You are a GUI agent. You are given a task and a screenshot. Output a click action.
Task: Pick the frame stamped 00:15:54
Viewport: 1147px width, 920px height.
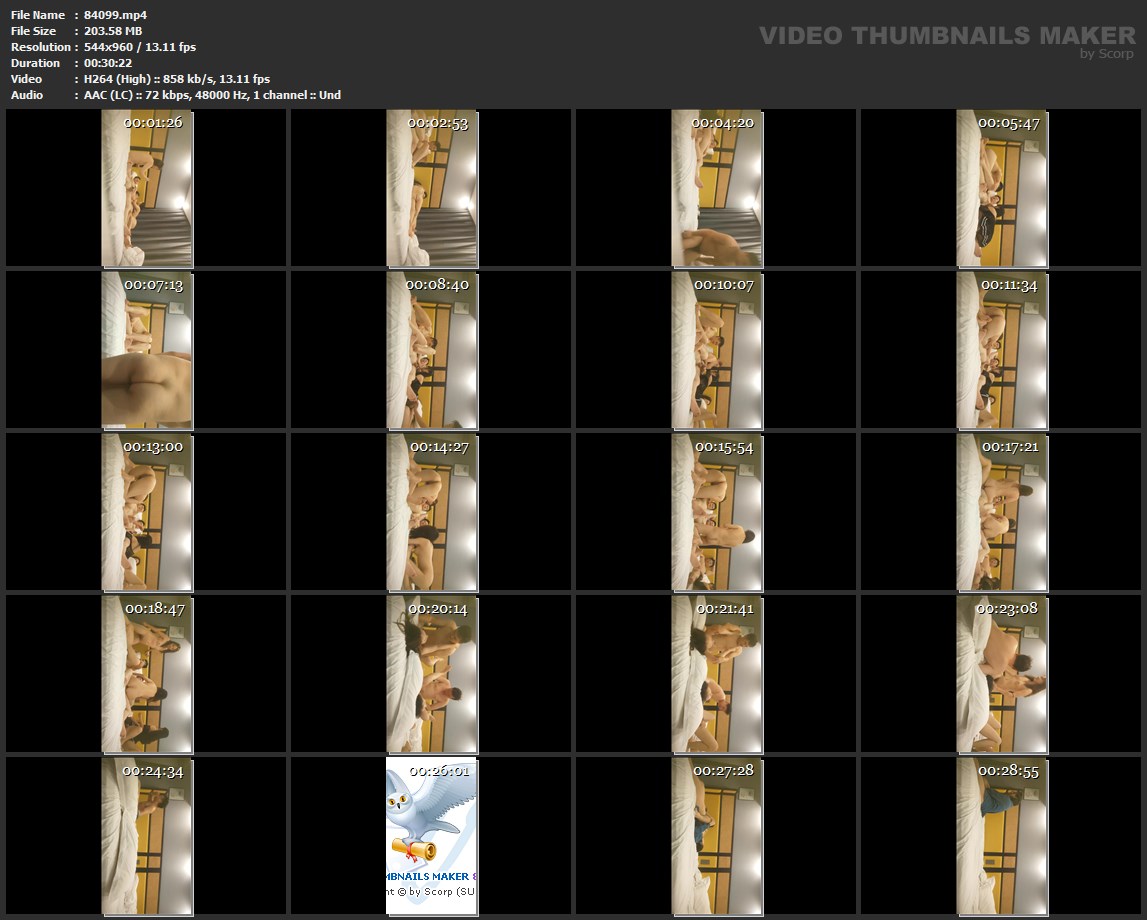tap(717, 512)
